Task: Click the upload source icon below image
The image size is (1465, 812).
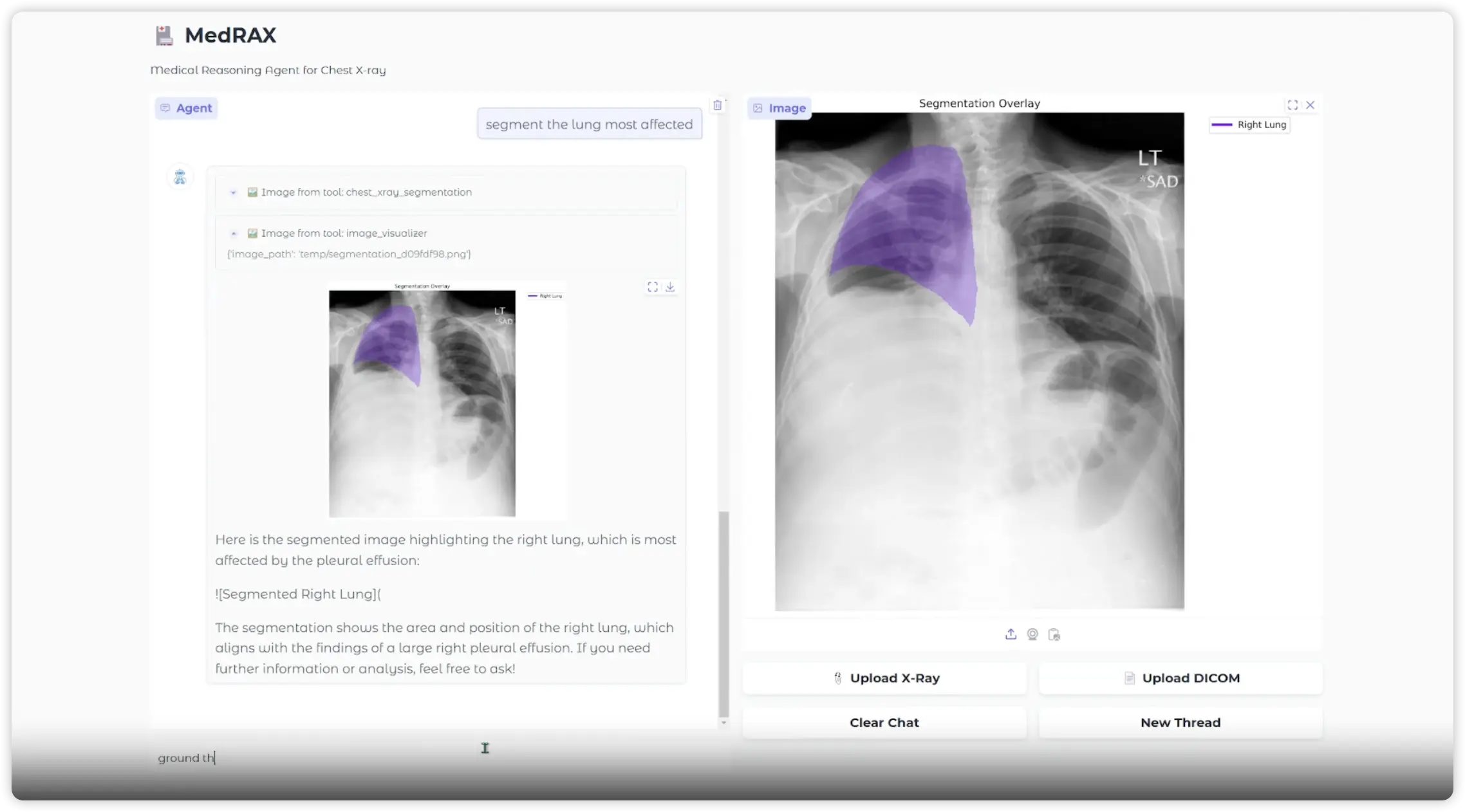Action: [1011, 634]
